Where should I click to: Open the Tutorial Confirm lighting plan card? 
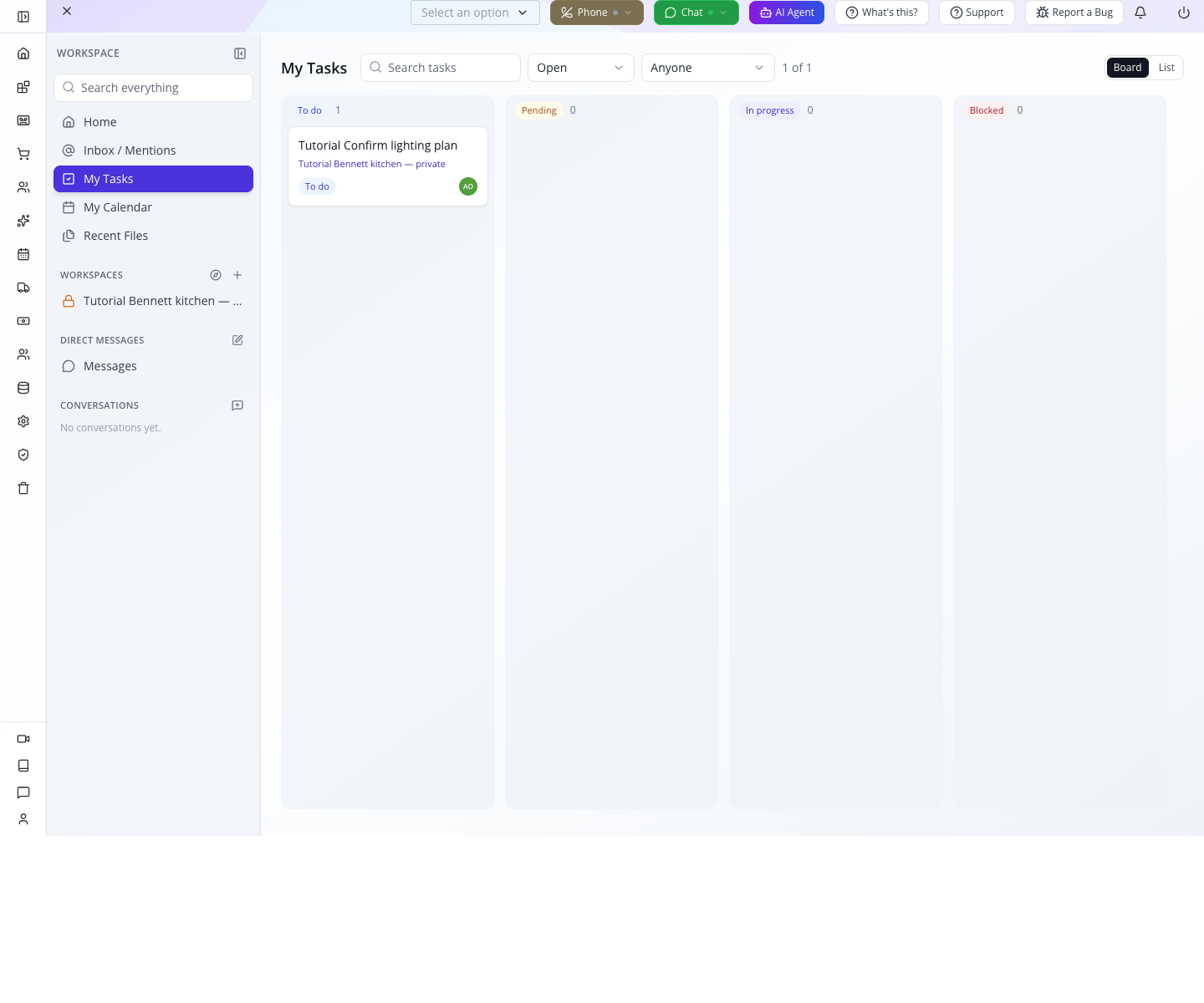pos(388,166)
